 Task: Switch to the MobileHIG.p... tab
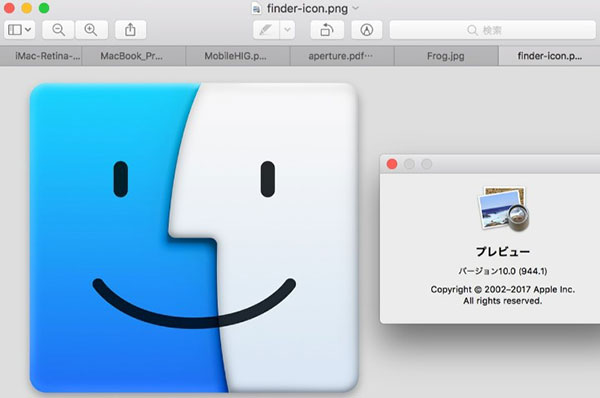[238, 56]
